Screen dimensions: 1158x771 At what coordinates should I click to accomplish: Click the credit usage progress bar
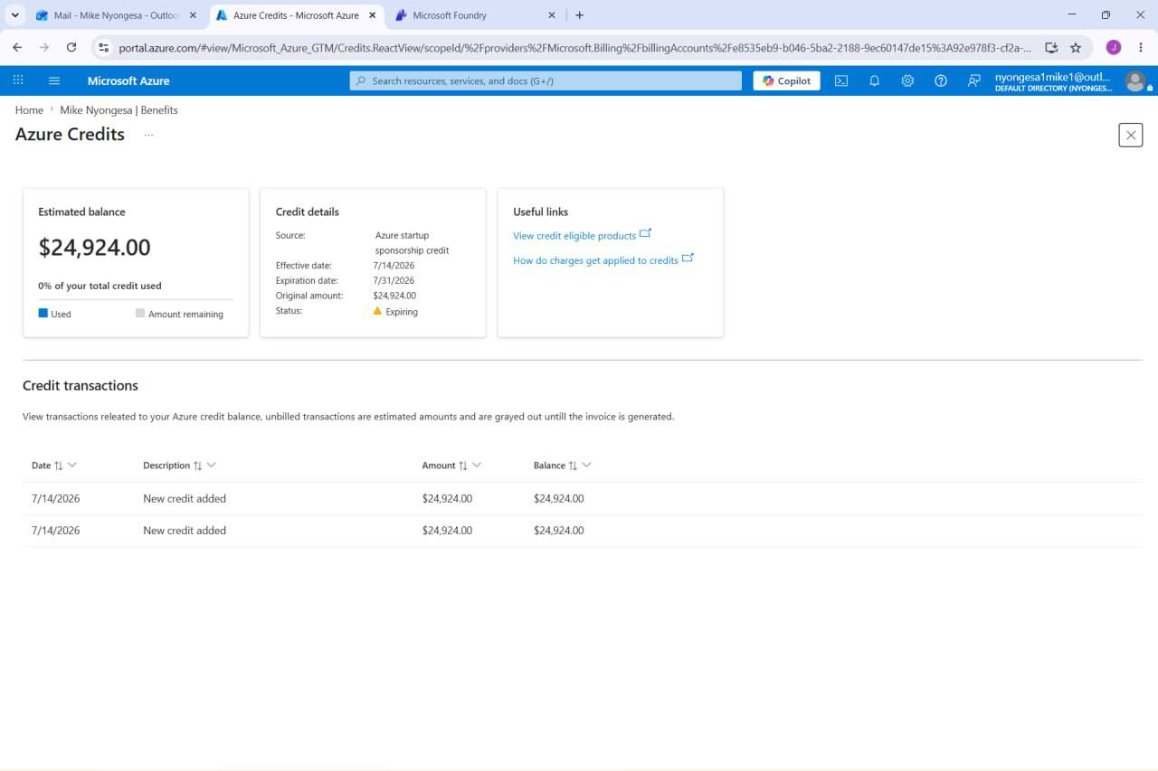click(136, 299)
